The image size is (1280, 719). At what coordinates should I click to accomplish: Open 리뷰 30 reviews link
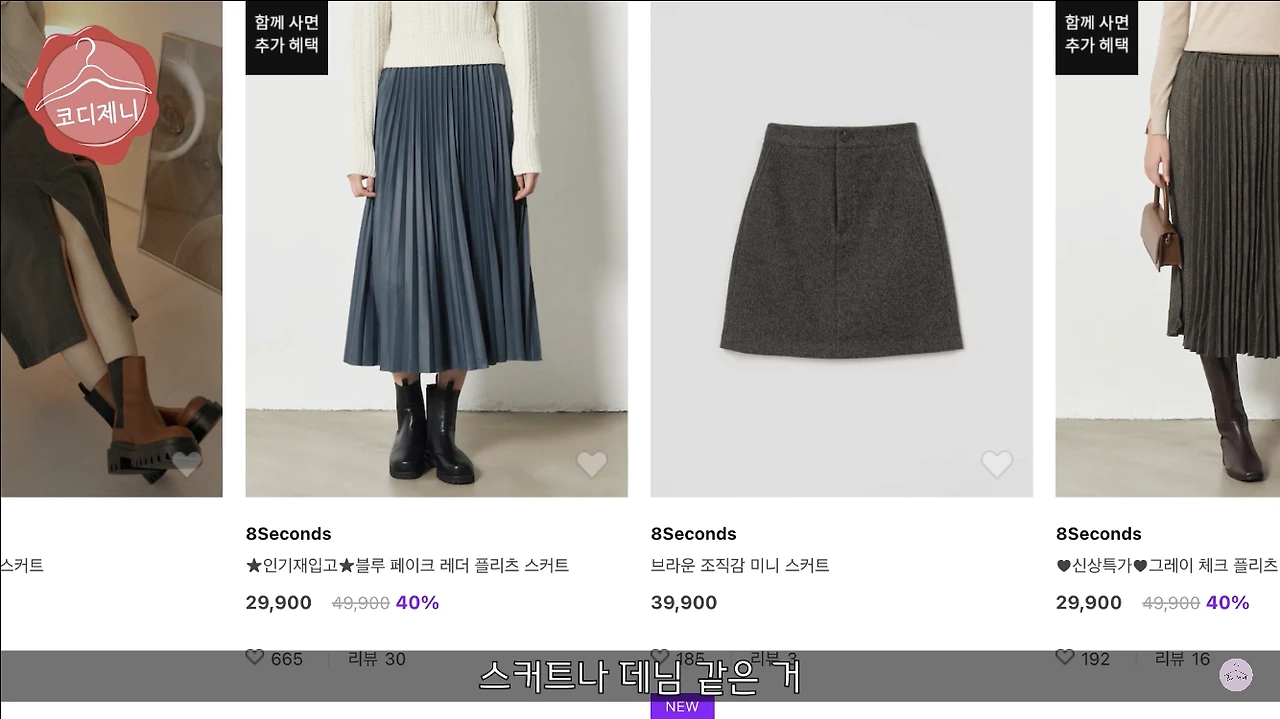click(377, 659)
